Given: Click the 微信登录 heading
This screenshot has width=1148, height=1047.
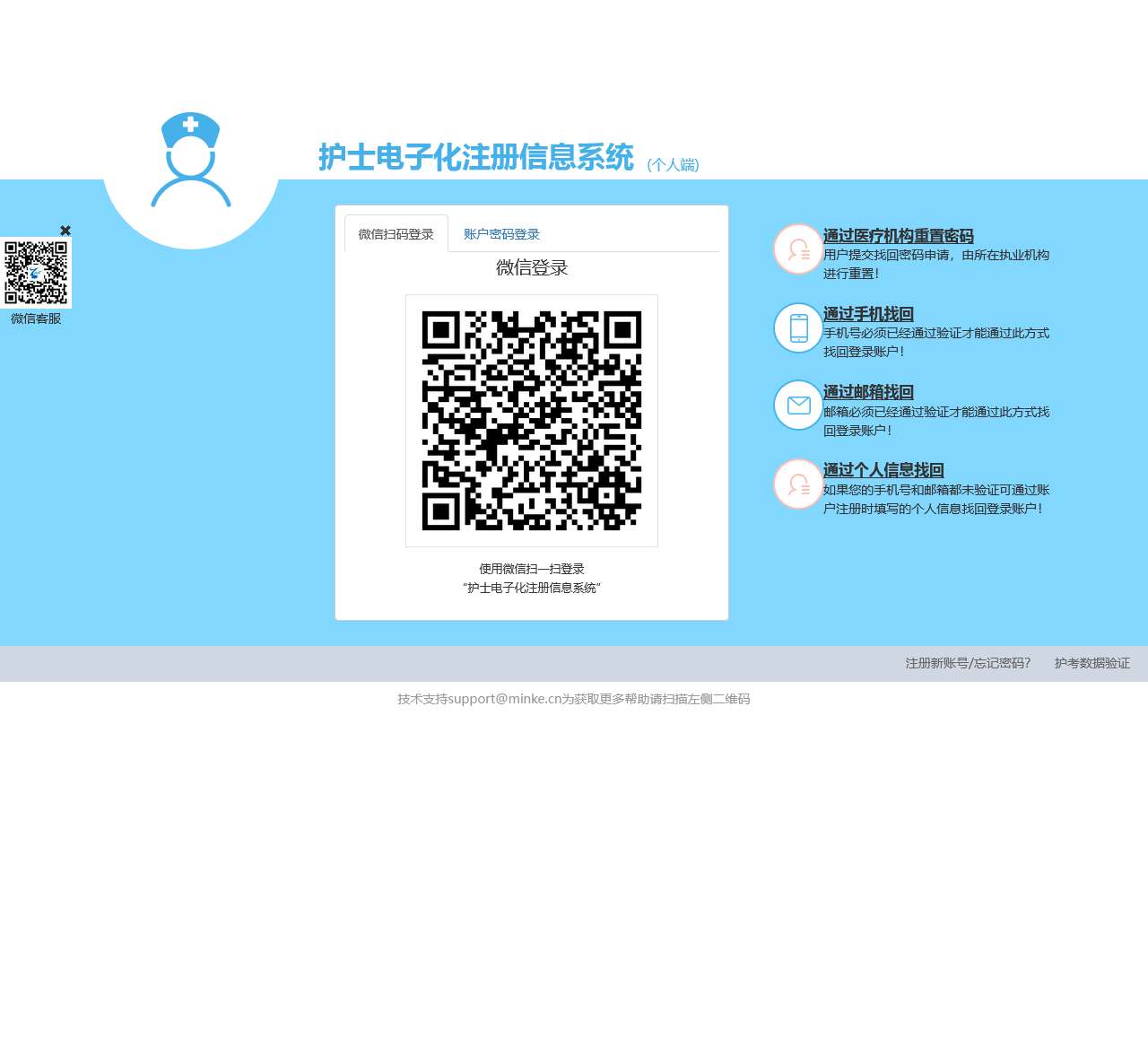Looking at the screenshot, I should click(532, 267).
